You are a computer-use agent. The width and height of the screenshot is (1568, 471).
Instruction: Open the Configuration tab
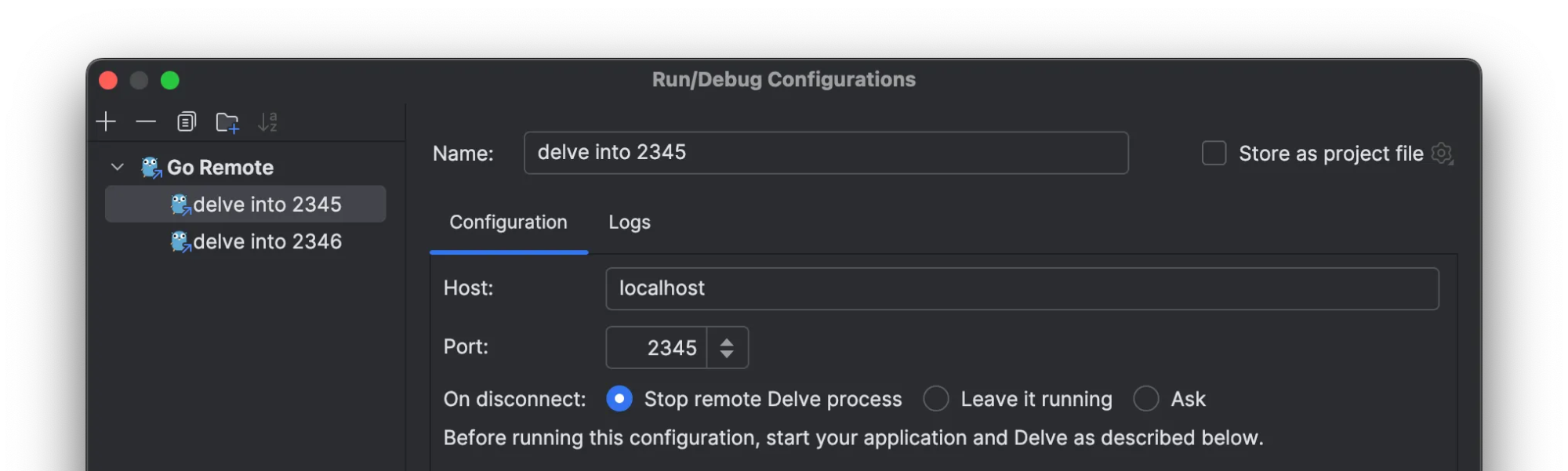click(508, 223)
